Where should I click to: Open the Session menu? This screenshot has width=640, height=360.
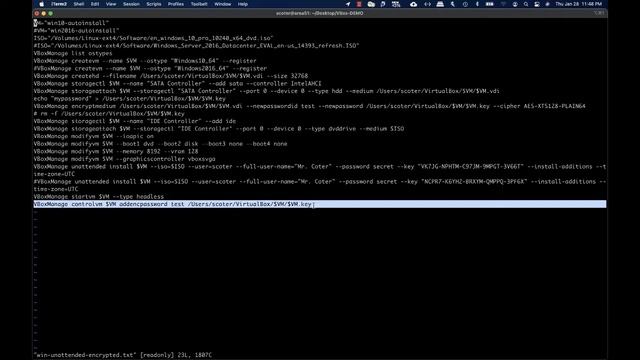[x=131, y=4]
